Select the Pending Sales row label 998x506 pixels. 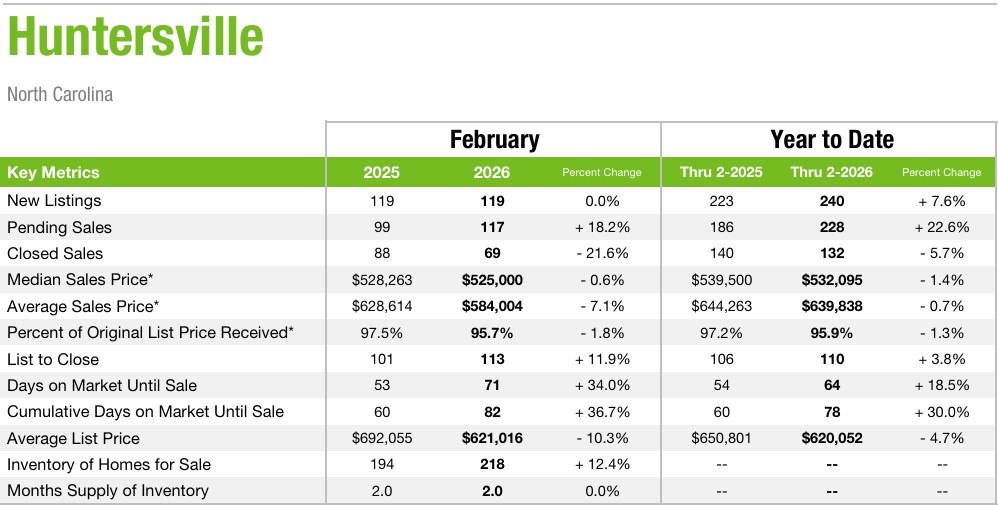click(x=60, y=227)
